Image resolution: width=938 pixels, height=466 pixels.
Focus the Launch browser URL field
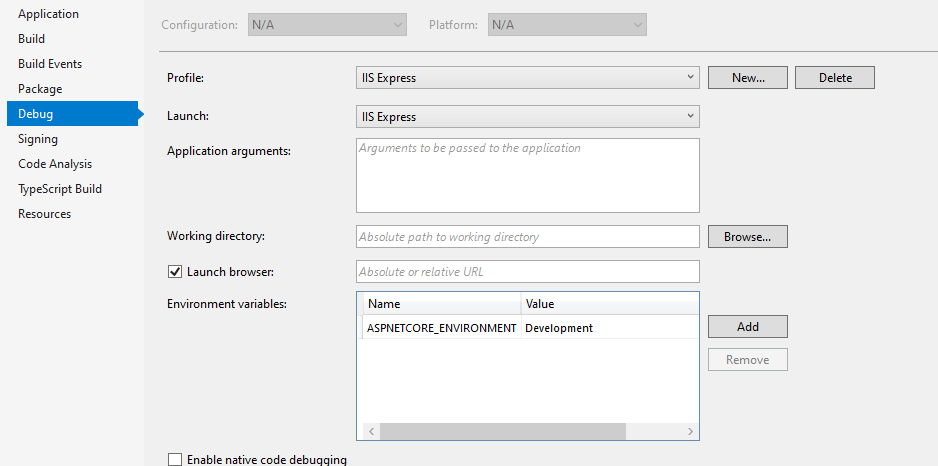(x=527, y=272)
